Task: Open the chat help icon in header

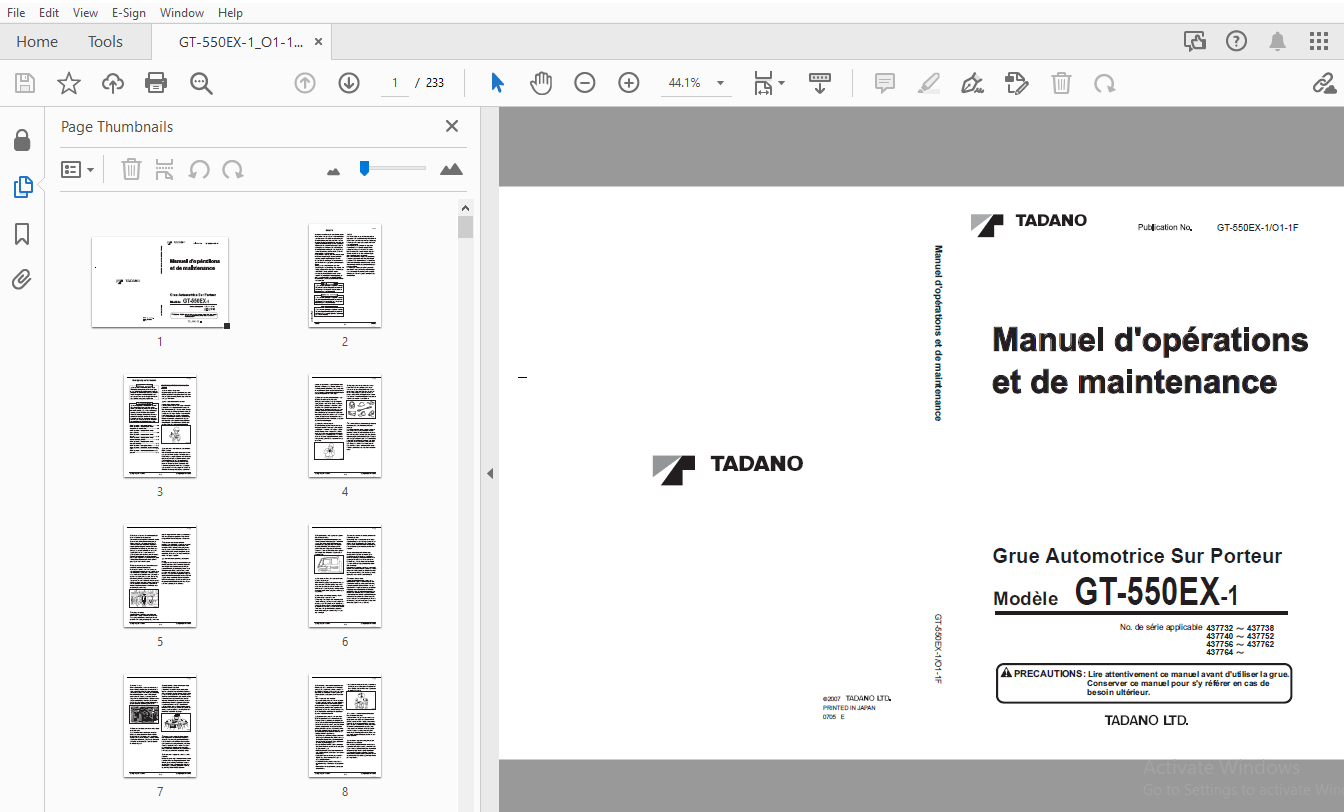Action: [1195, 41]
